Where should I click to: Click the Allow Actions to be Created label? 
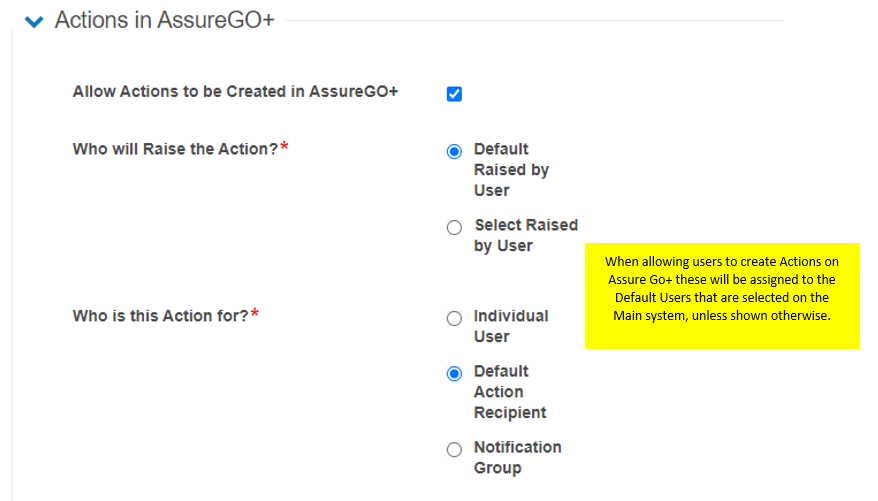point(235,92)
